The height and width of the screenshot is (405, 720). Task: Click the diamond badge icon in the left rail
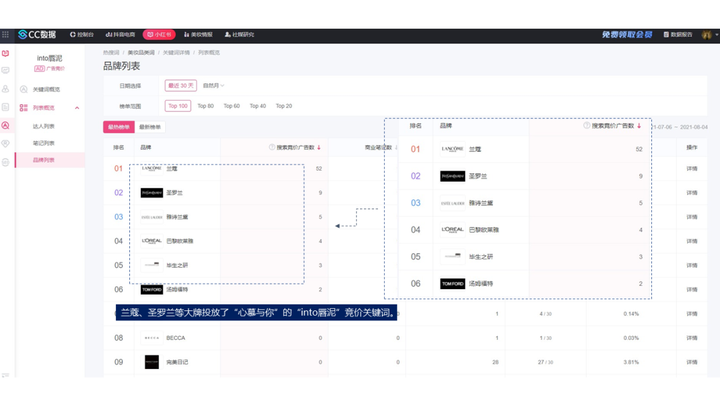tap(6, 144)
